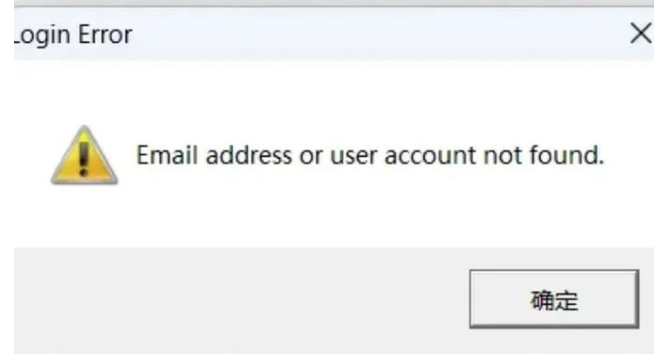This screenshot has width=666, height=364.
Task: Acknowledge the login error by clicking 确定
Action: pos(554,299)
